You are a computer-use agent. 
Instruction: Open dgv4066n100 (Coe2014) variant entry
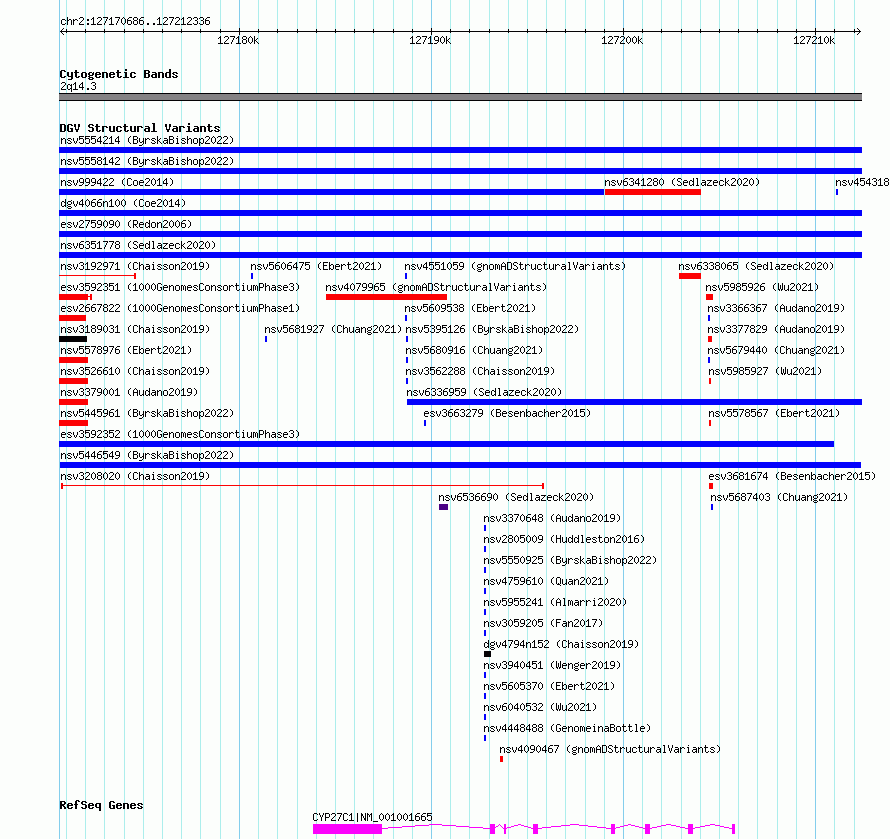(123, 203)
